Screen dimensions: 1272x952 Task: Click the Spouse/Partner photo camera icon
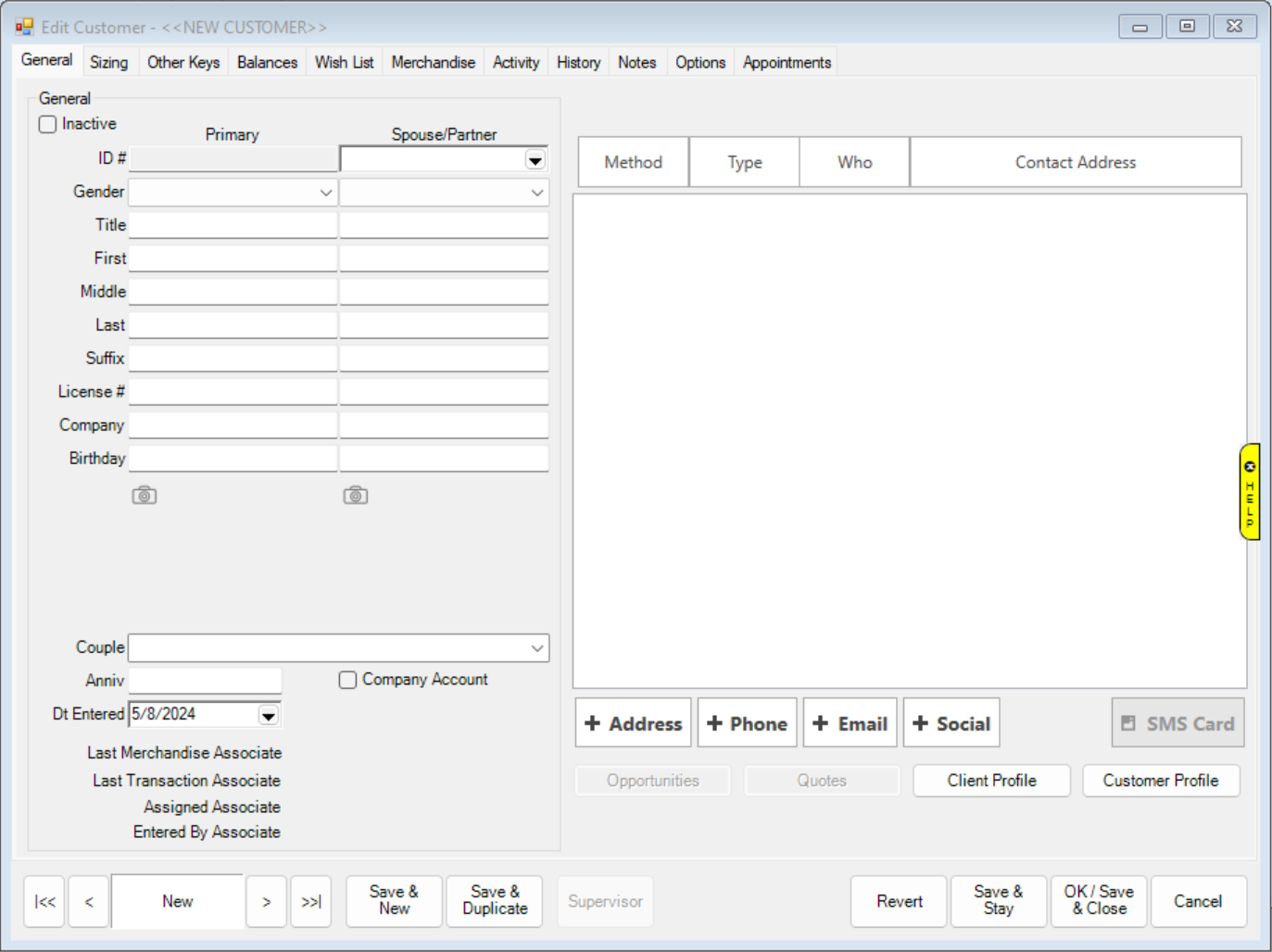coord(355,495)
